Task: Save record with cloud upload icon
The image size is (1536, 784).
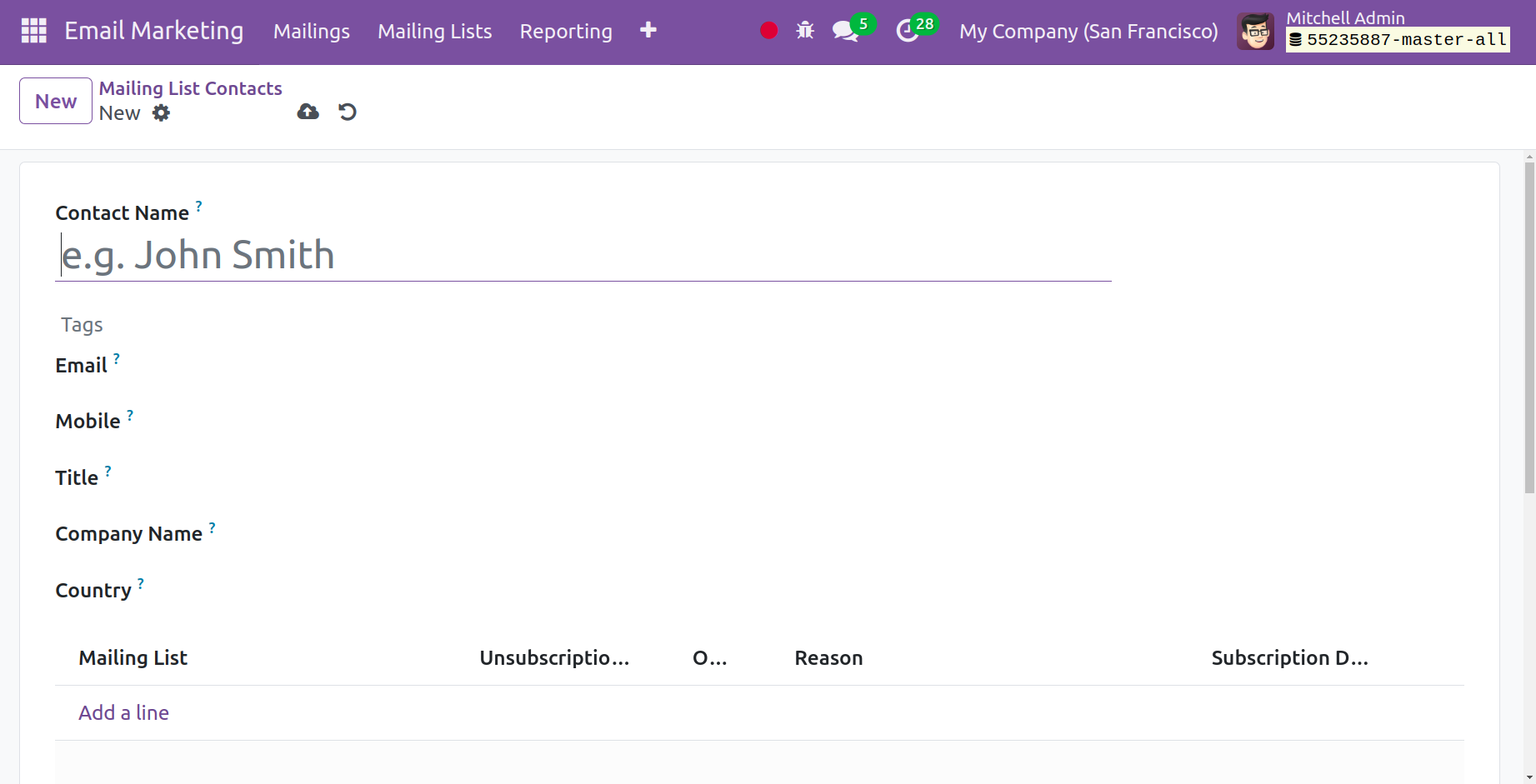Action: (308, 112)
